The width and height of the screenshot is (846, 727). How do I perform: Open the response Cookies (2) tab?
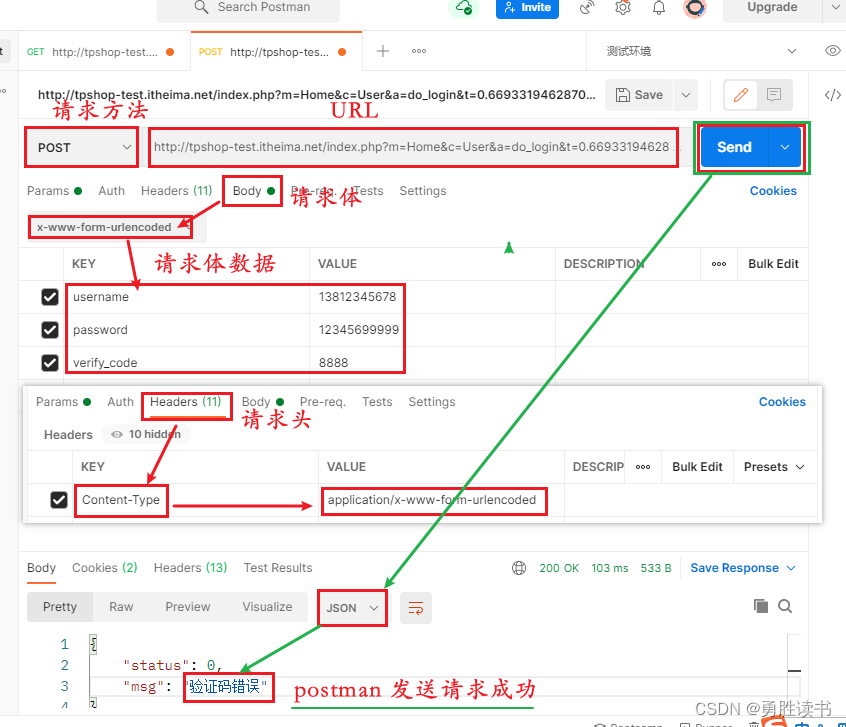105,568
